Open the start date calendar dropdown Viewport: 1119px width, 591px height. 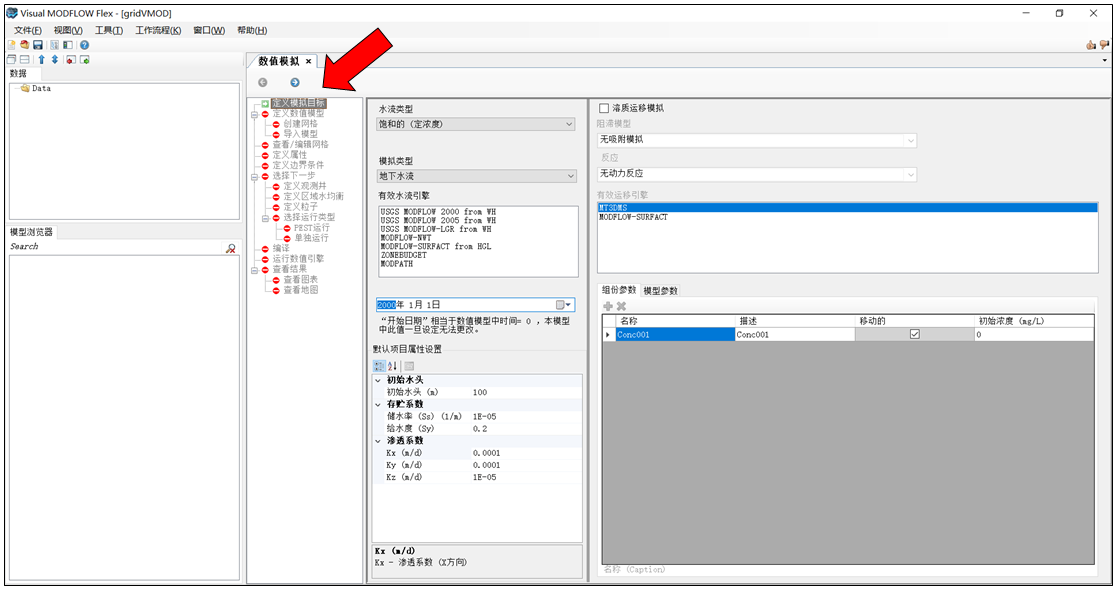point(564,305)
